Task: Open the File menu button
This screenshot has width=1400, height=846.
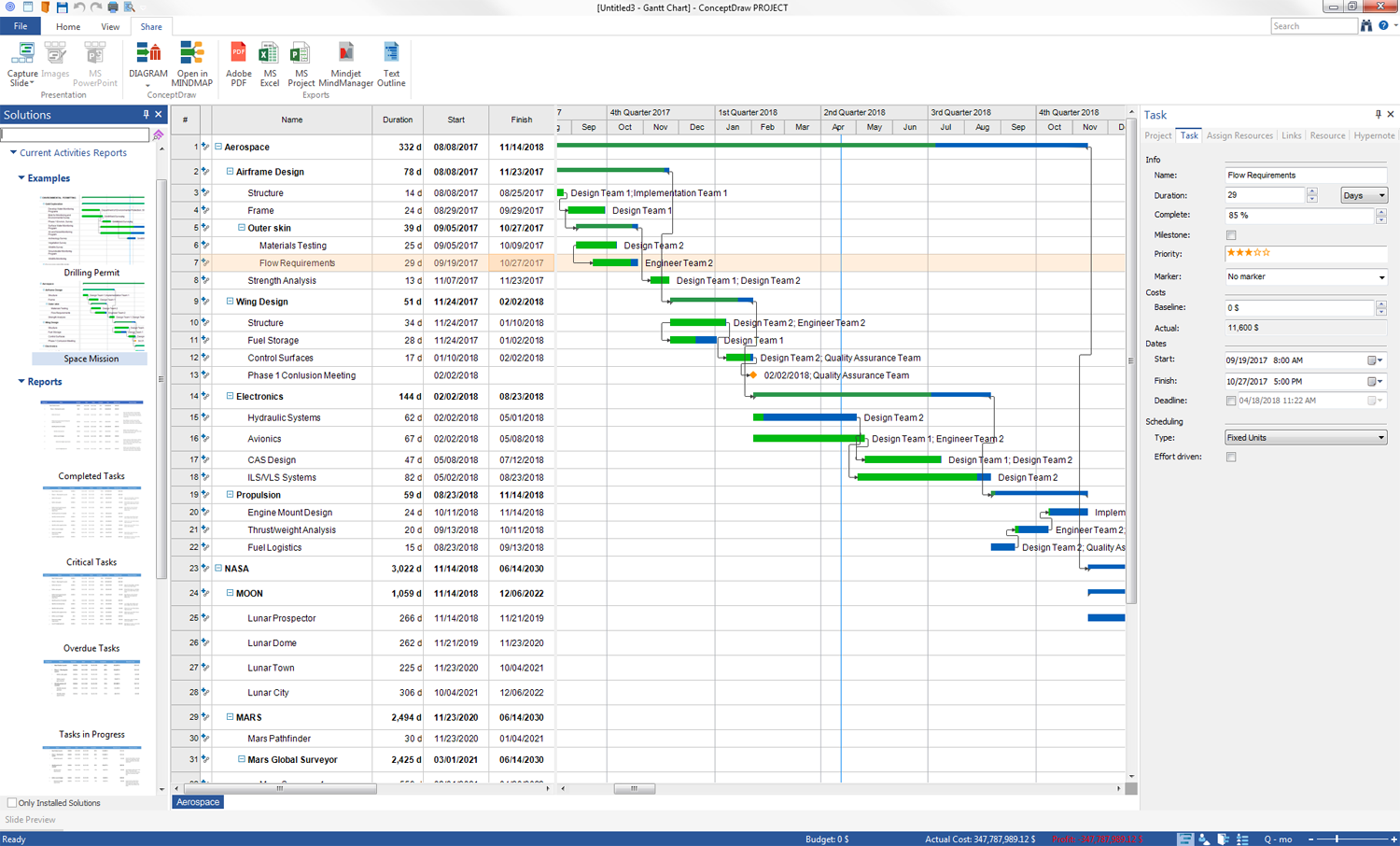Action: 21,26
